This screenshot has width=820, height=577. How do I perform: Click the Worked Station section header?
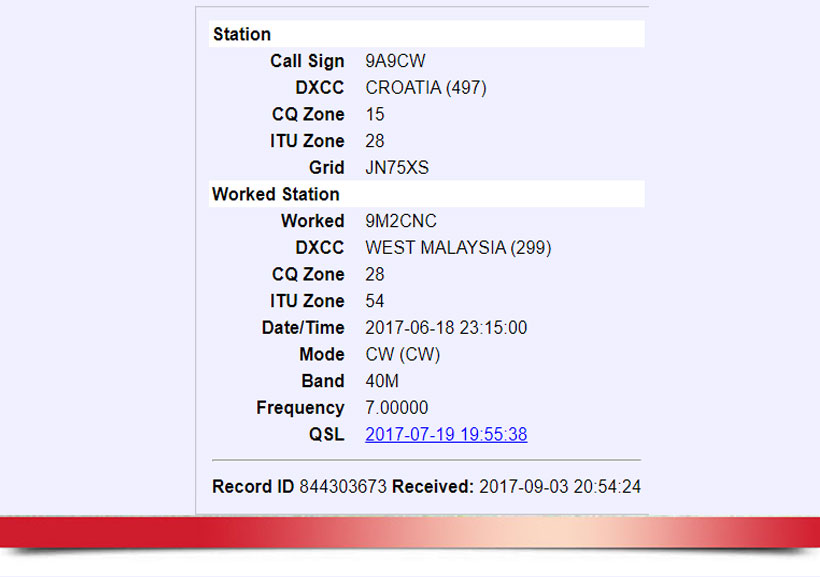coord(276,195)
